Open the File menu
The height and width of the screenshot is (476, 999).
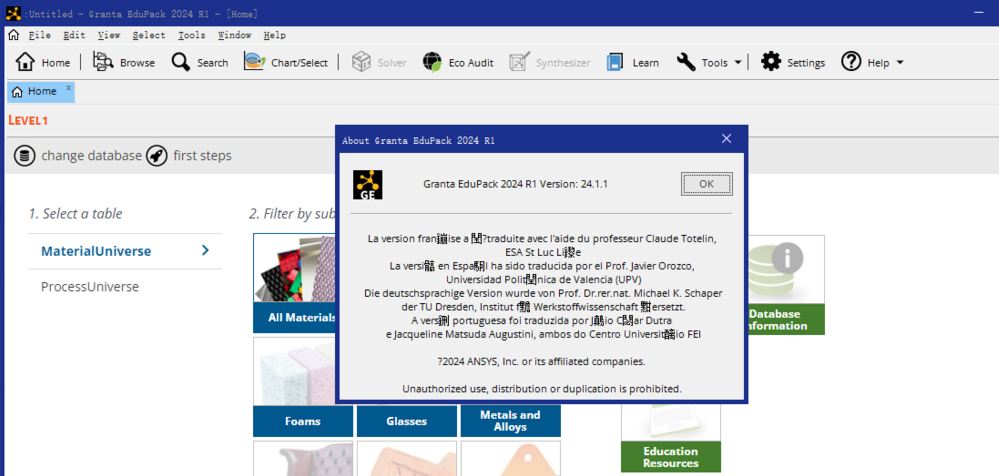(40, 35)
